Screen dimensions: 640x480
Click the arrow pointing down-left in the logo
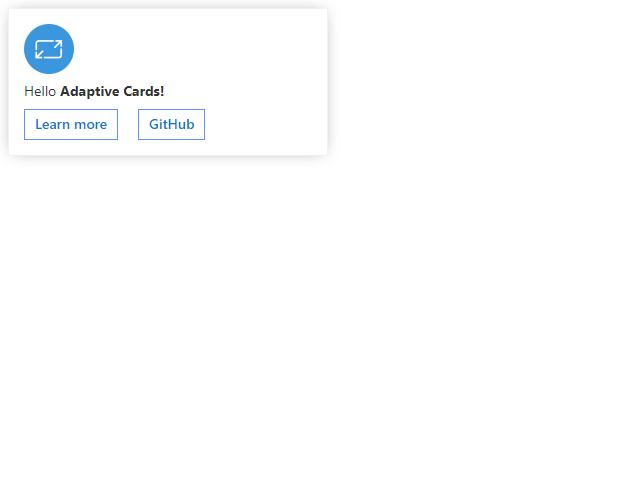tap(40, 54)
